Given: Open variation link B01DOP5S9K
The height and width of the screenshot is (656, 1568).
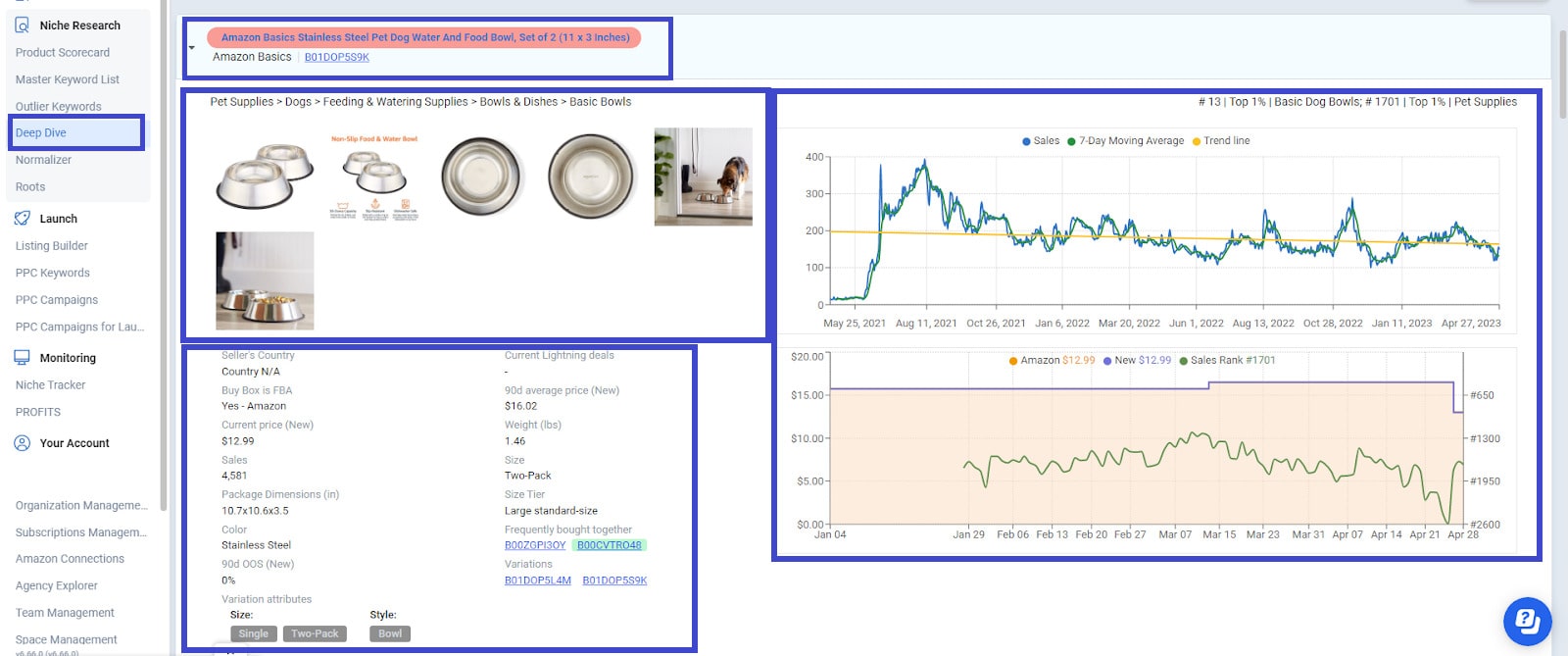Looking at the screenshot, I should 614,580.
